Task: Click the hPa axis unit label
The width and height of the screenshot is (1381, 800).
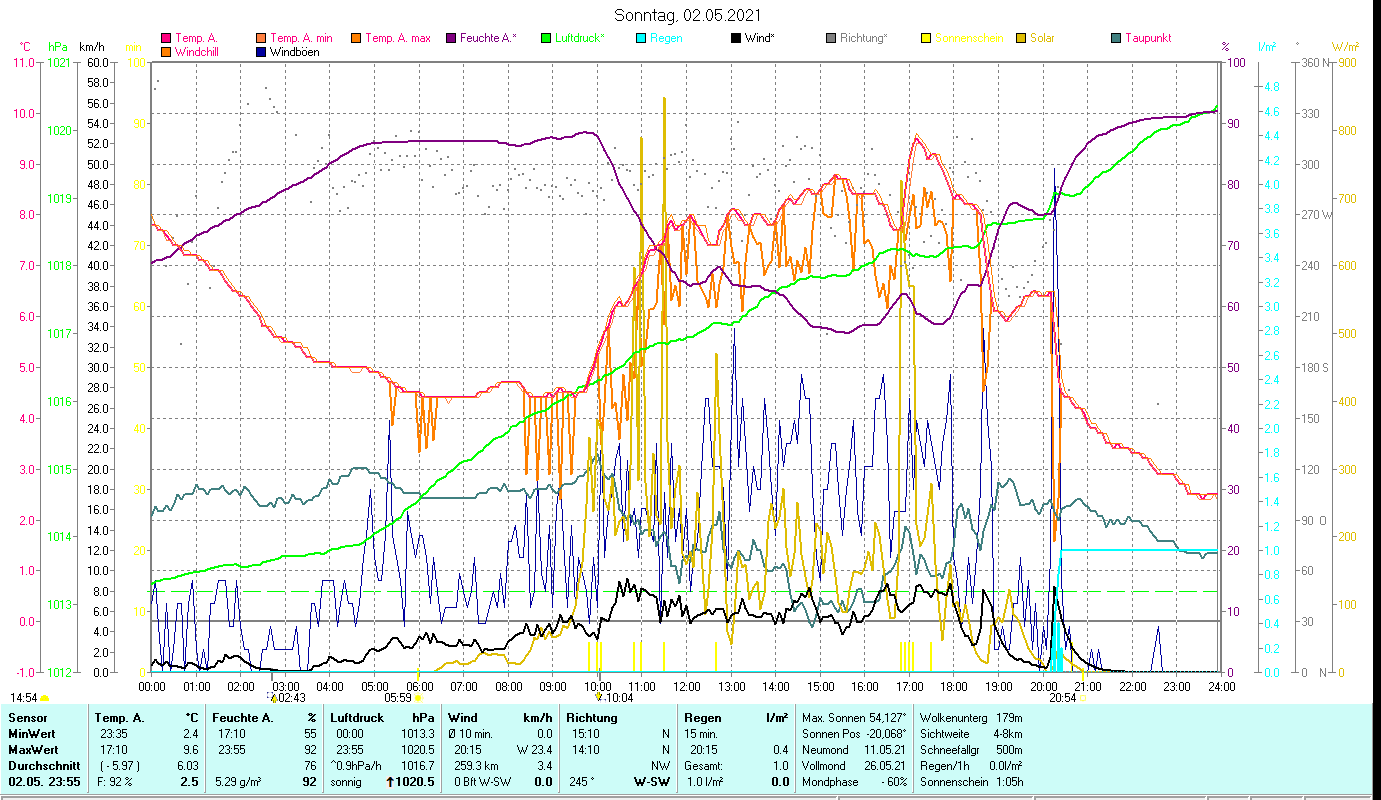Action: (58, 47)
